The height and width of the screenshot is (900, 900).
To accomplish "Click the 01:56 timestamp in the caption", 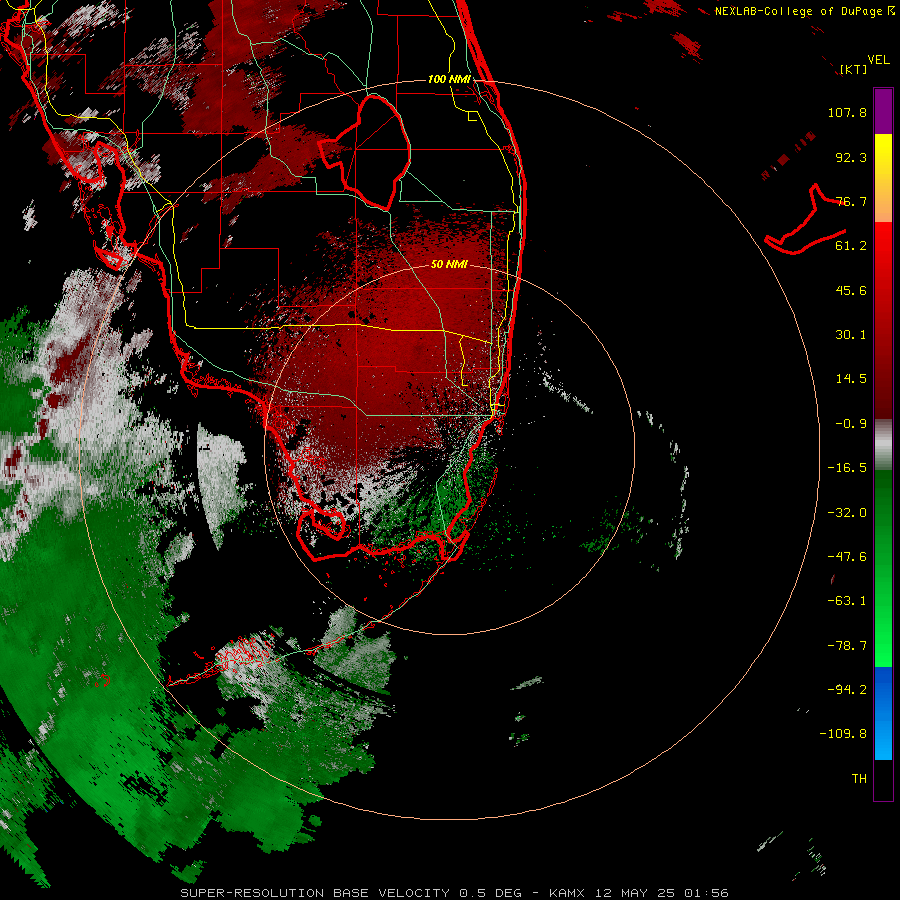I will click(x=706, y=893).
